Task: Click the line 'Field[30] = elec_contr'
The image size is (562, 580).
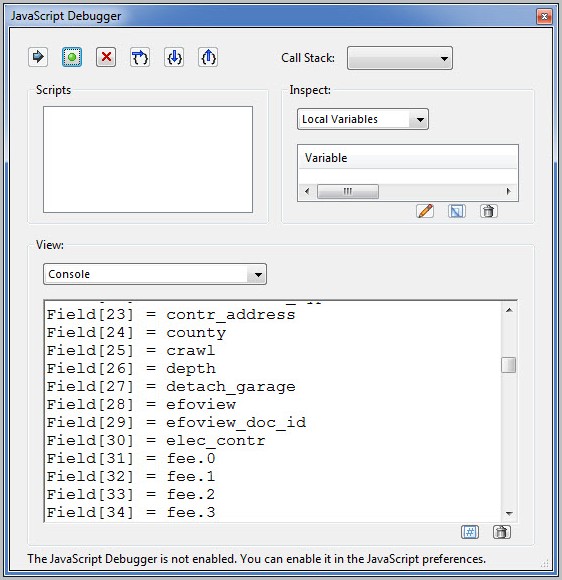Action: [156, 441]
